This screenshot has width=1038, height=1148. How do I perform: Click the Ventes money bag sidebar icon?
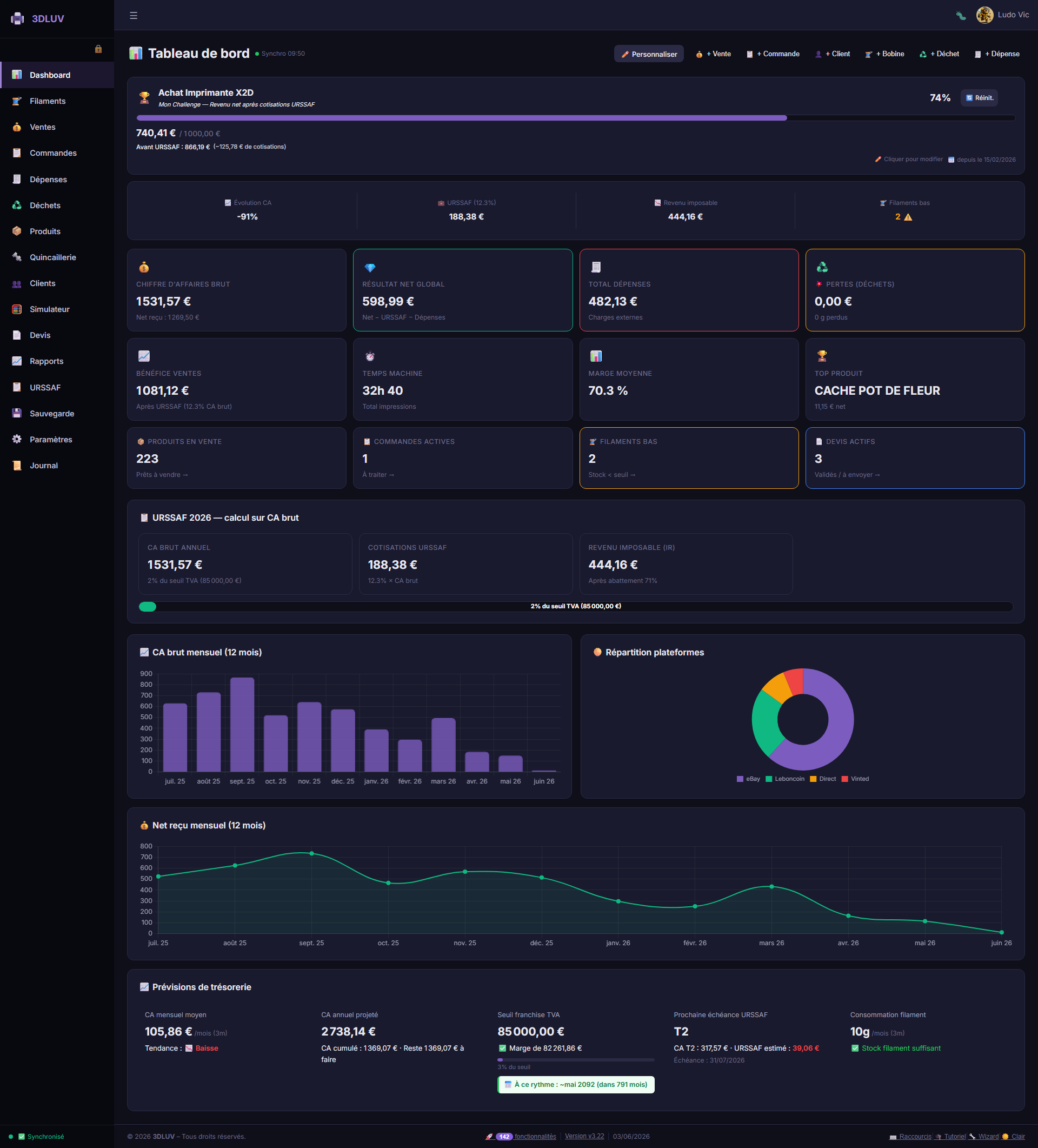point(17,127)
